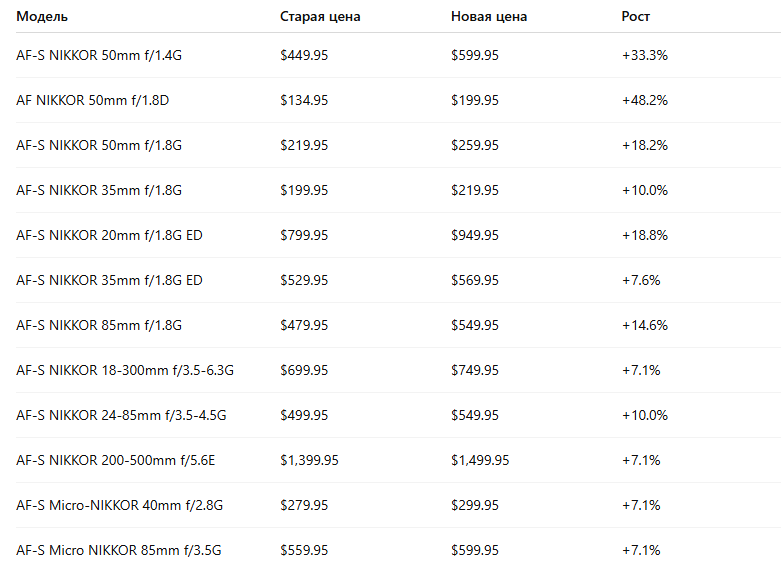The height and width of the screenshot is (570, 781).
Task: Select the AF-S NIKKOR 50mm f/1.4G model cell
Action: pyautogui.click(x=99, y=55)
